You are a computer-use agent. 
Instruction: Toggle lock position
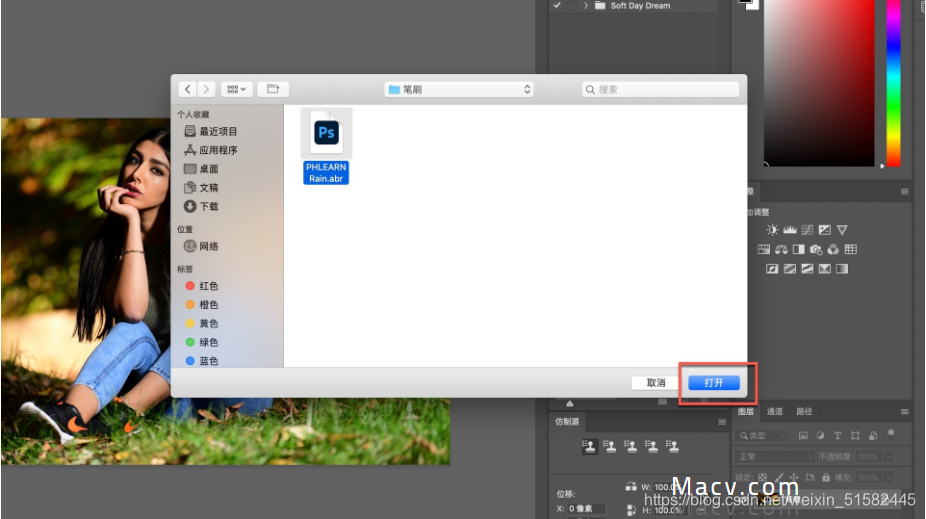pos(794,477)
